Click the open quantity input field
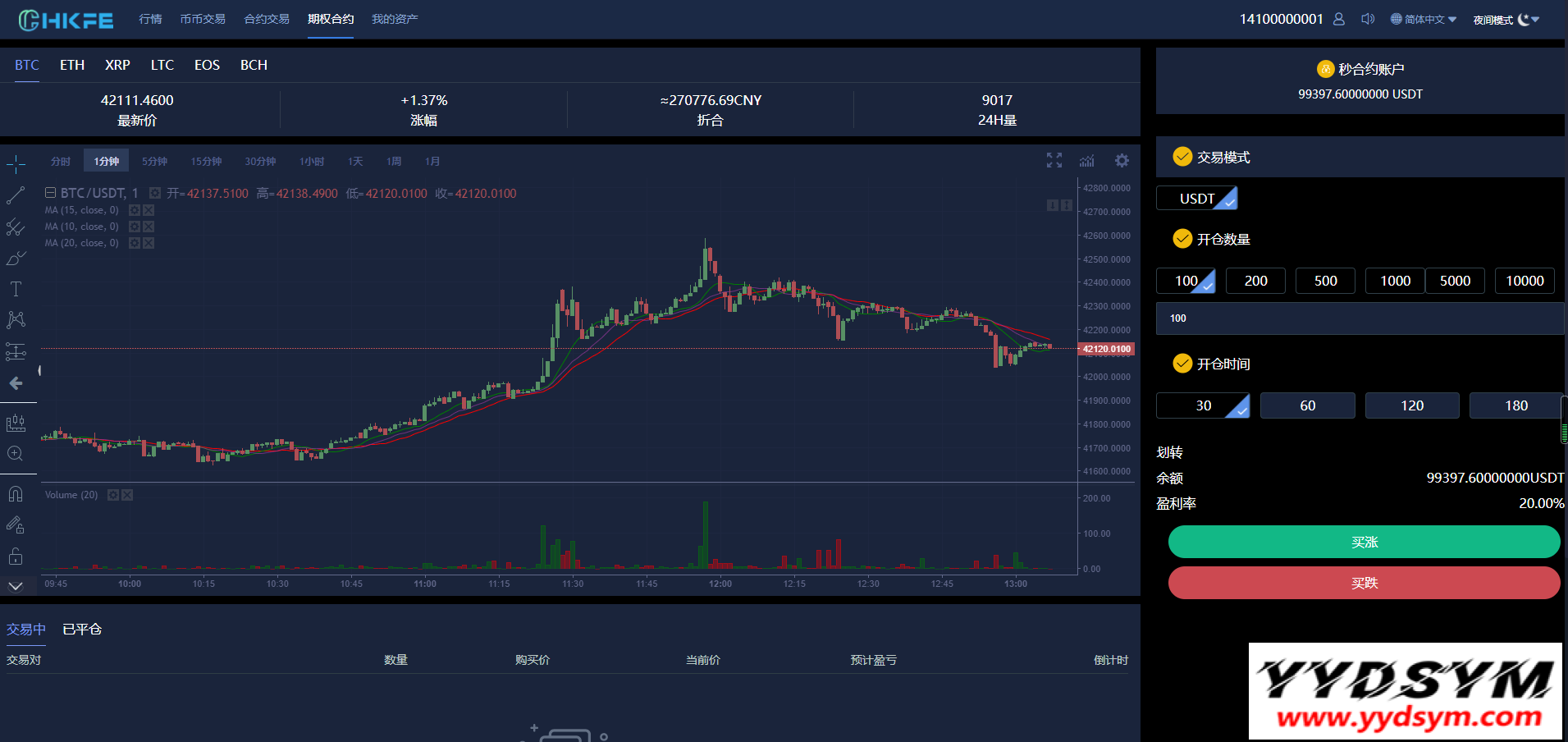This screenshot has width=1568, height=742. 1360,318
